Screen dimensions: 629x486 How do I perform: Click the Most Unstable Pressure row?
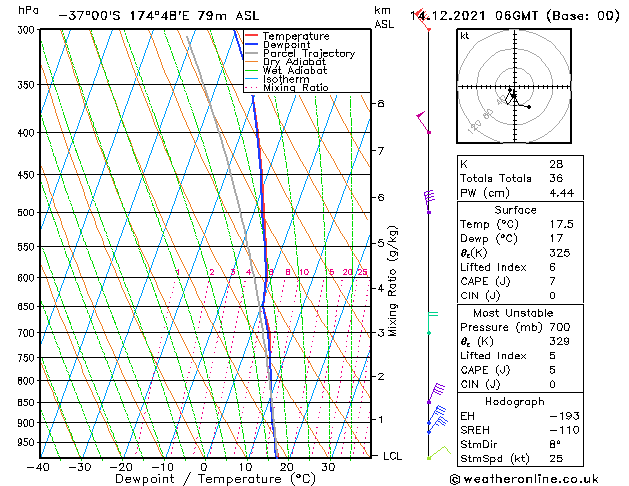[520, 327]
